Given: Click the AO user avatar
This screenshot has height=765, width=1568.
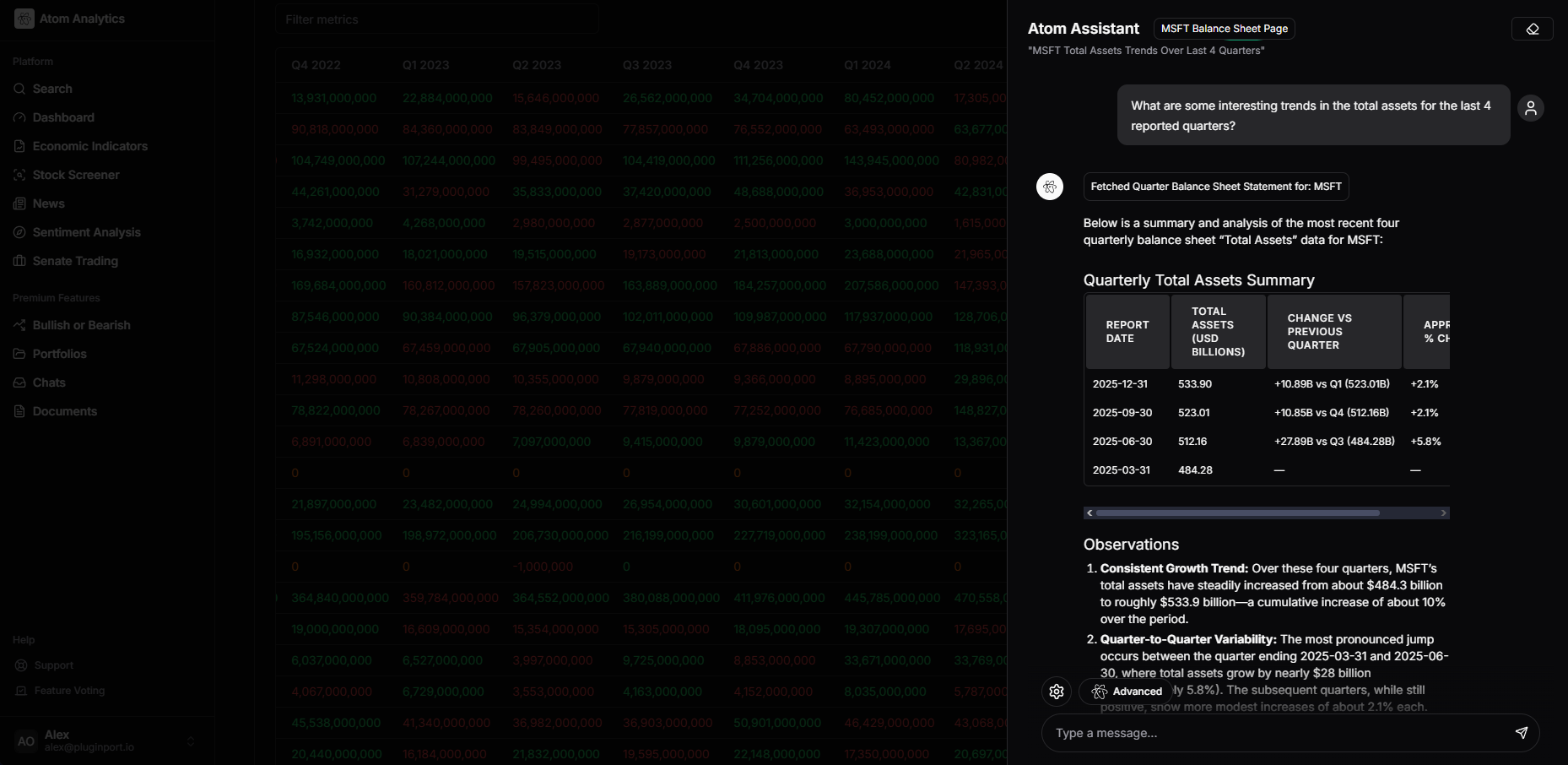Looking at the screenshot, I should (26, 741).
